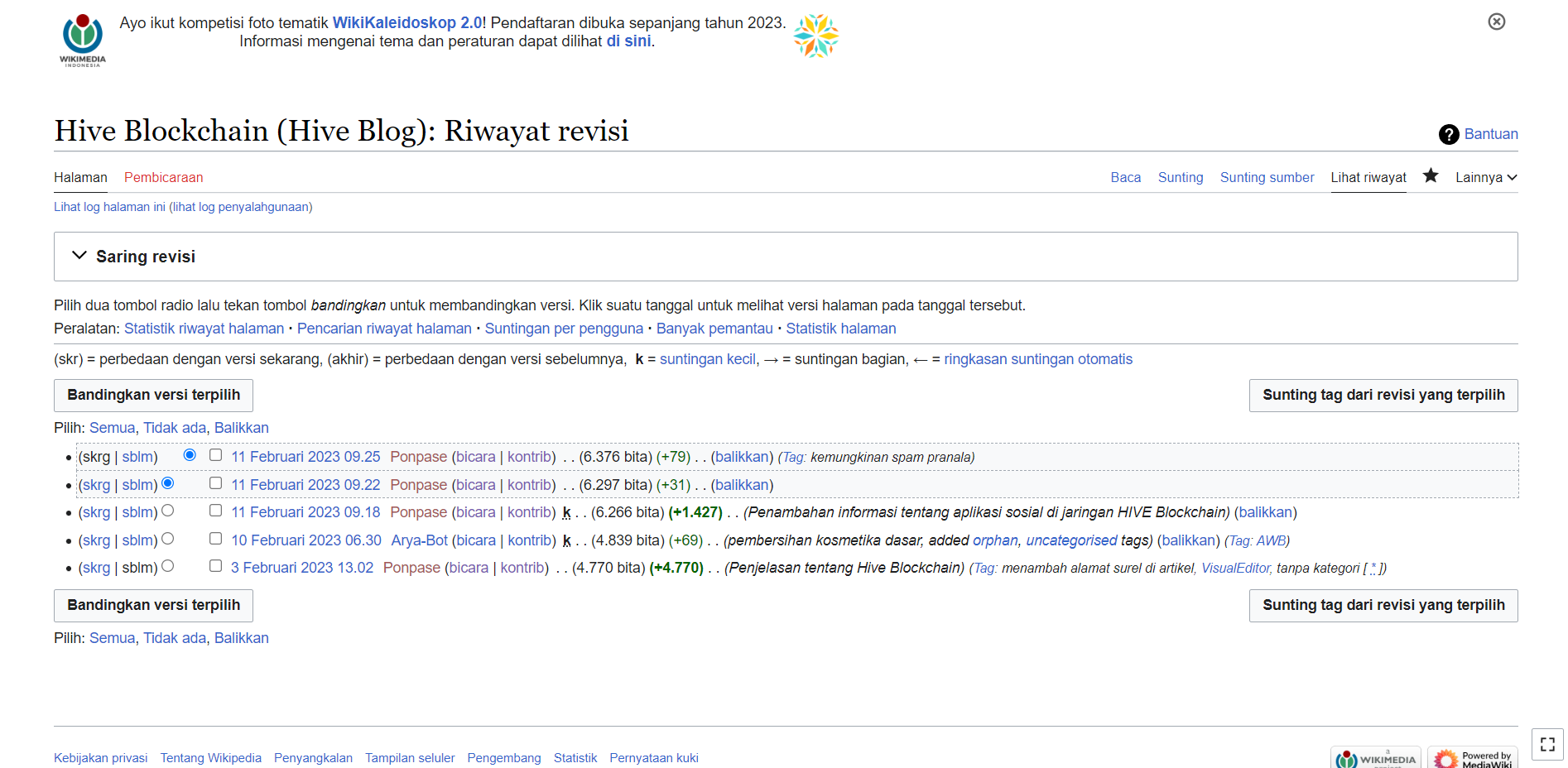This screenshot has width=1568, height=768.
Task: Open the AWB tag link
Action: tap(1271, 540)
